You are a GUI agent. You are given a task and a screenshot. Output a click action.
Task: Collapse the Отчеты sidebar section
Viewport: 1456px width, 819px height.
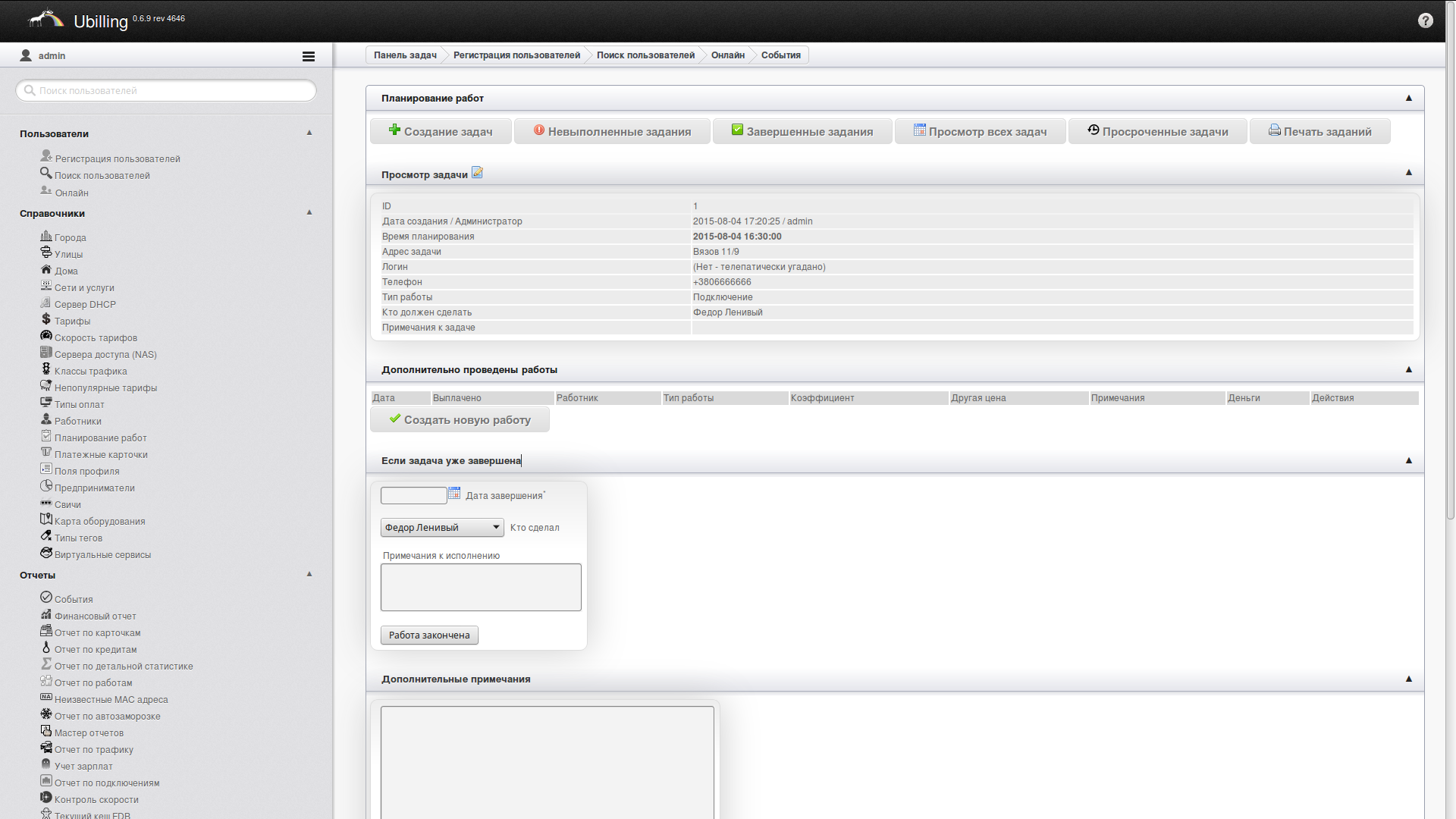coord(309,574)
